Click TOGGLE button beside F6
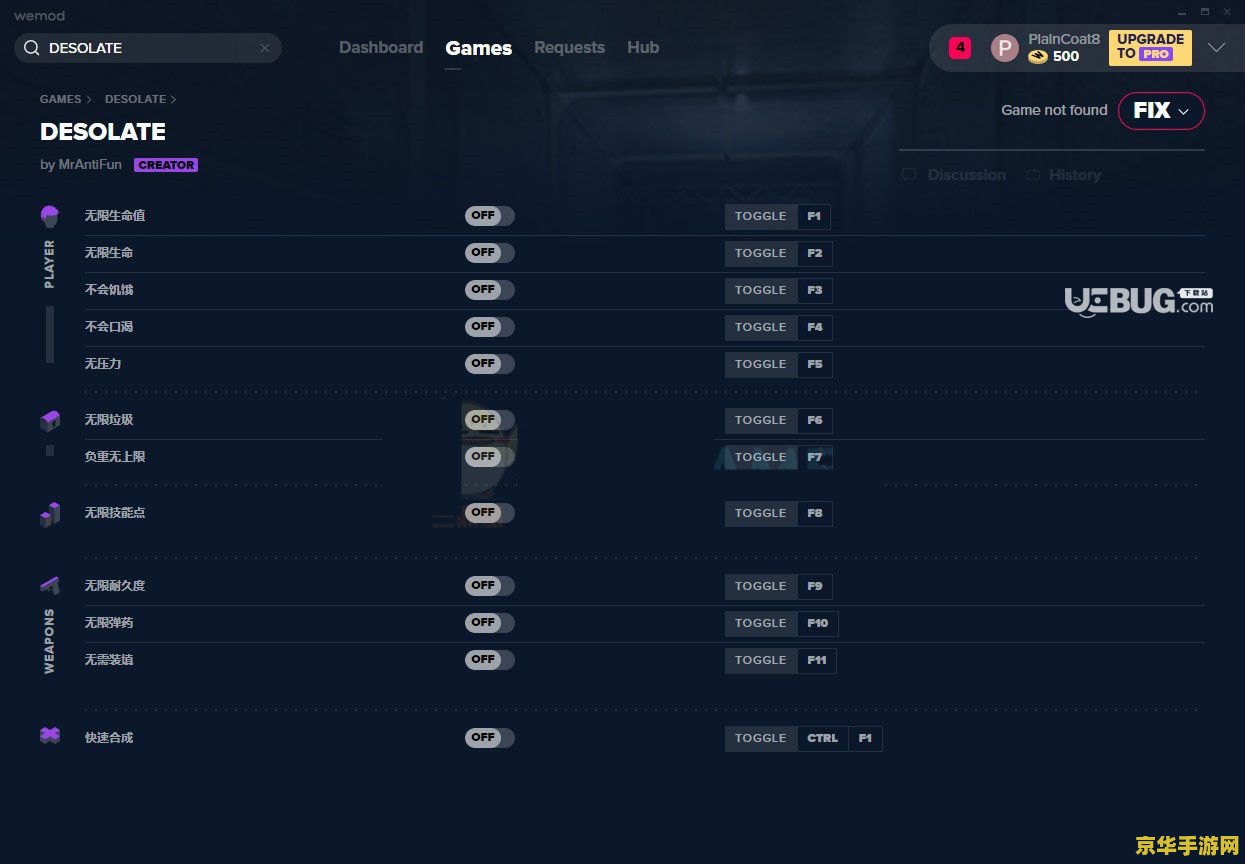 pos(761,421)
